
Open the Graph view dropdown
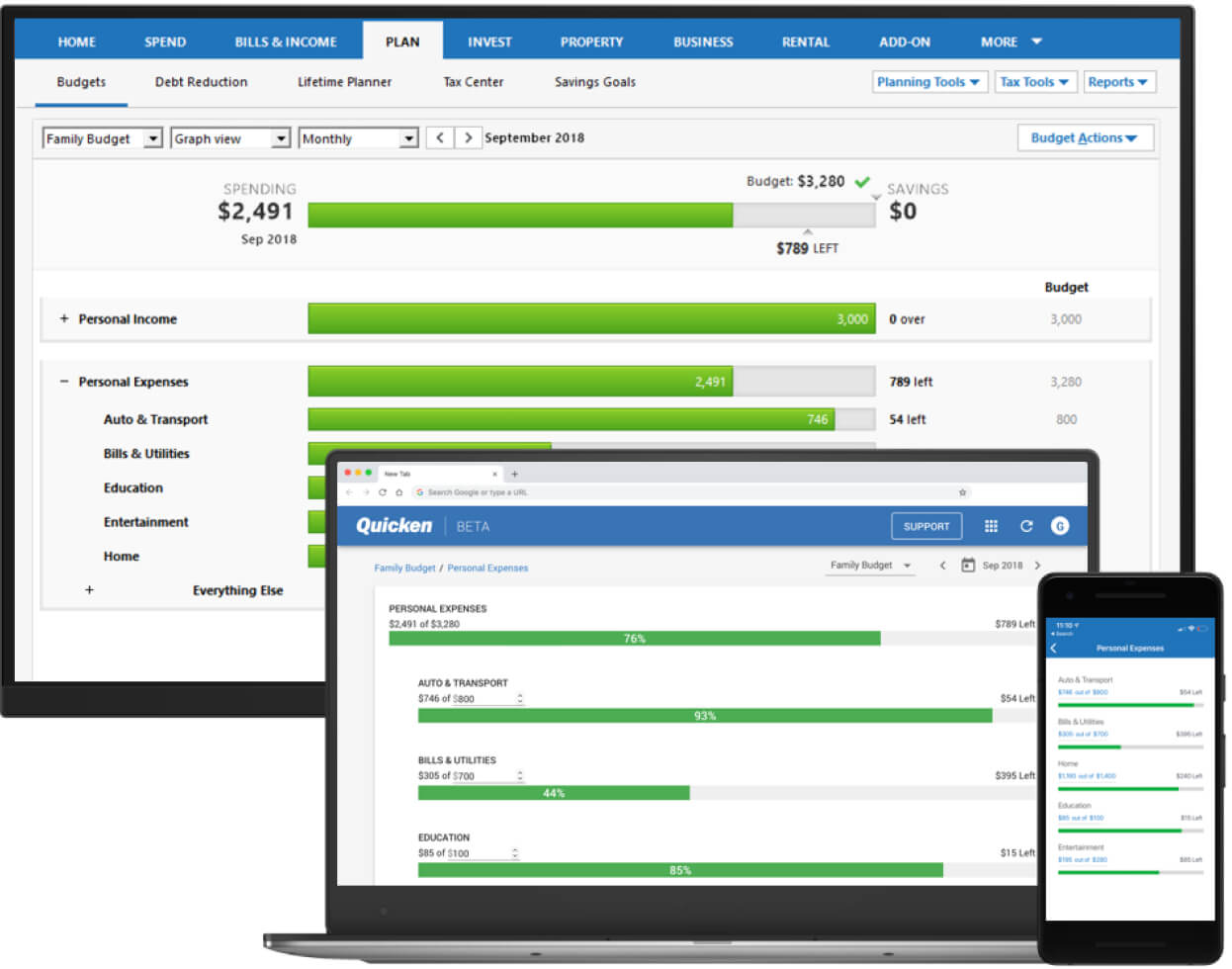(x=229, y=138)
